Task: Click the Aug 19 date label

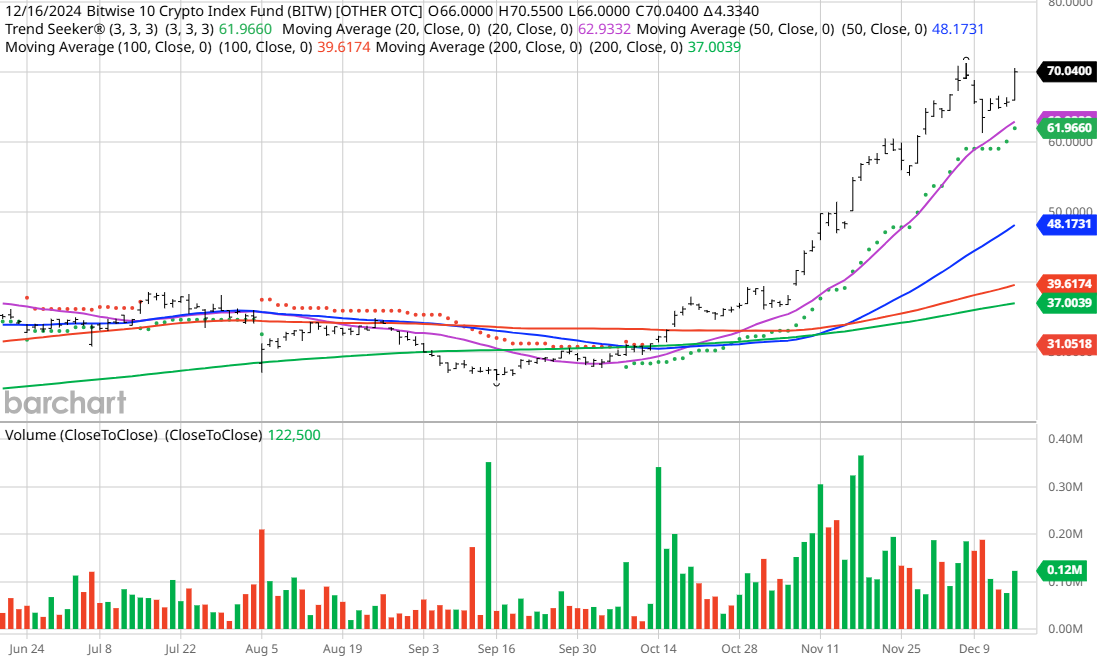Action: click(343, 648)
